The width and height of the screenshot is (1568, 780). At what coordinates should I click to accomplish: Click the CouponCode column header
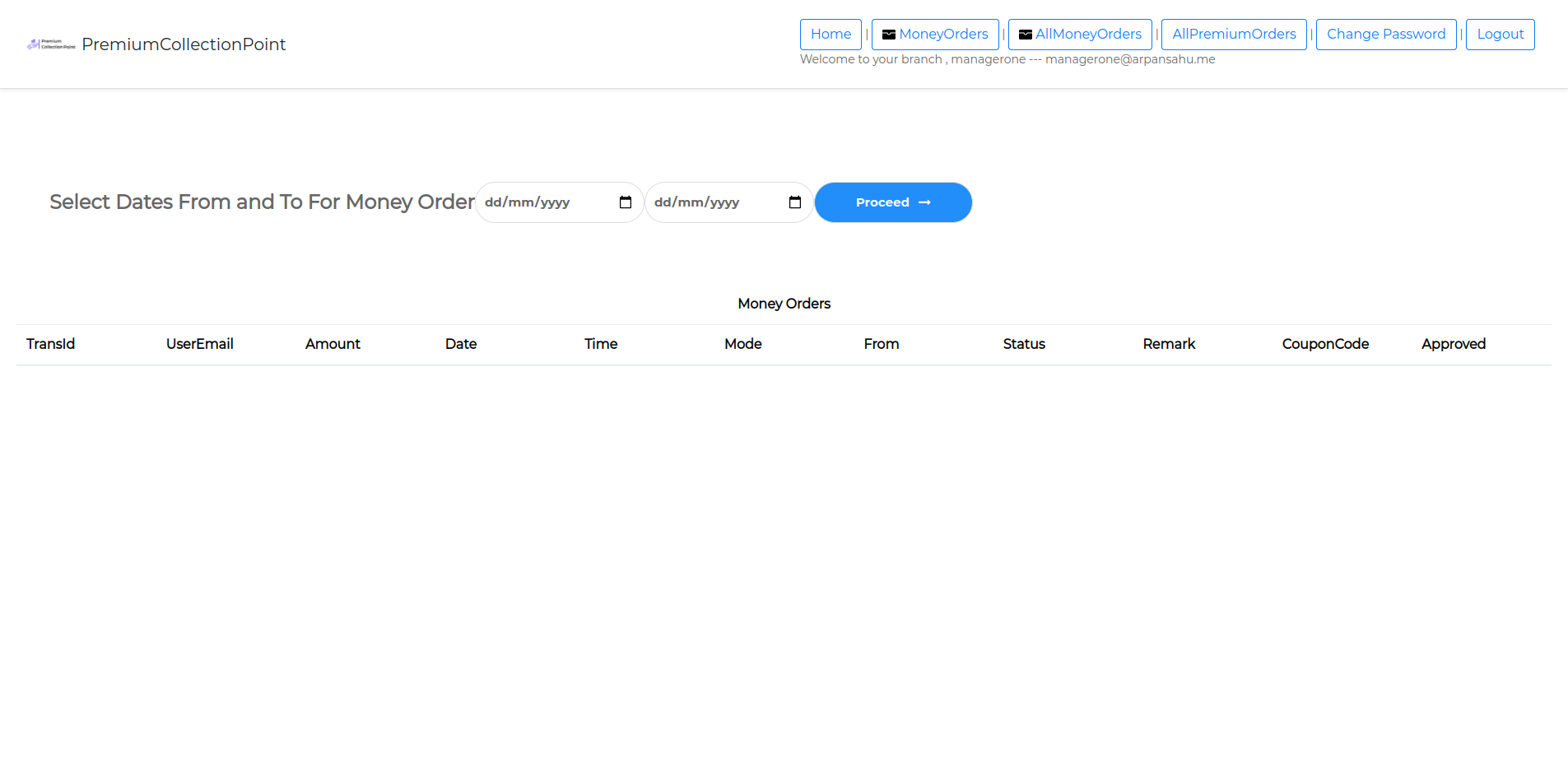(1325, 344)
